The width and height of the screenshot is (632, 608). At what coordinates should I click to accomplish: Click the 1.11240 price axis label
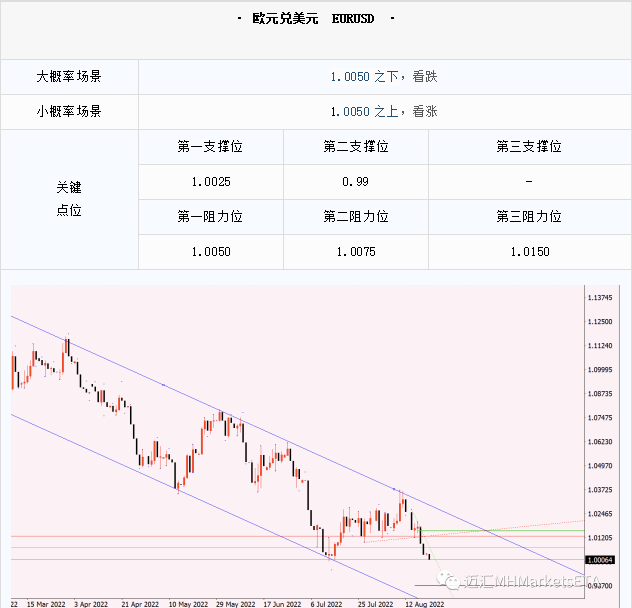(600, 346)
